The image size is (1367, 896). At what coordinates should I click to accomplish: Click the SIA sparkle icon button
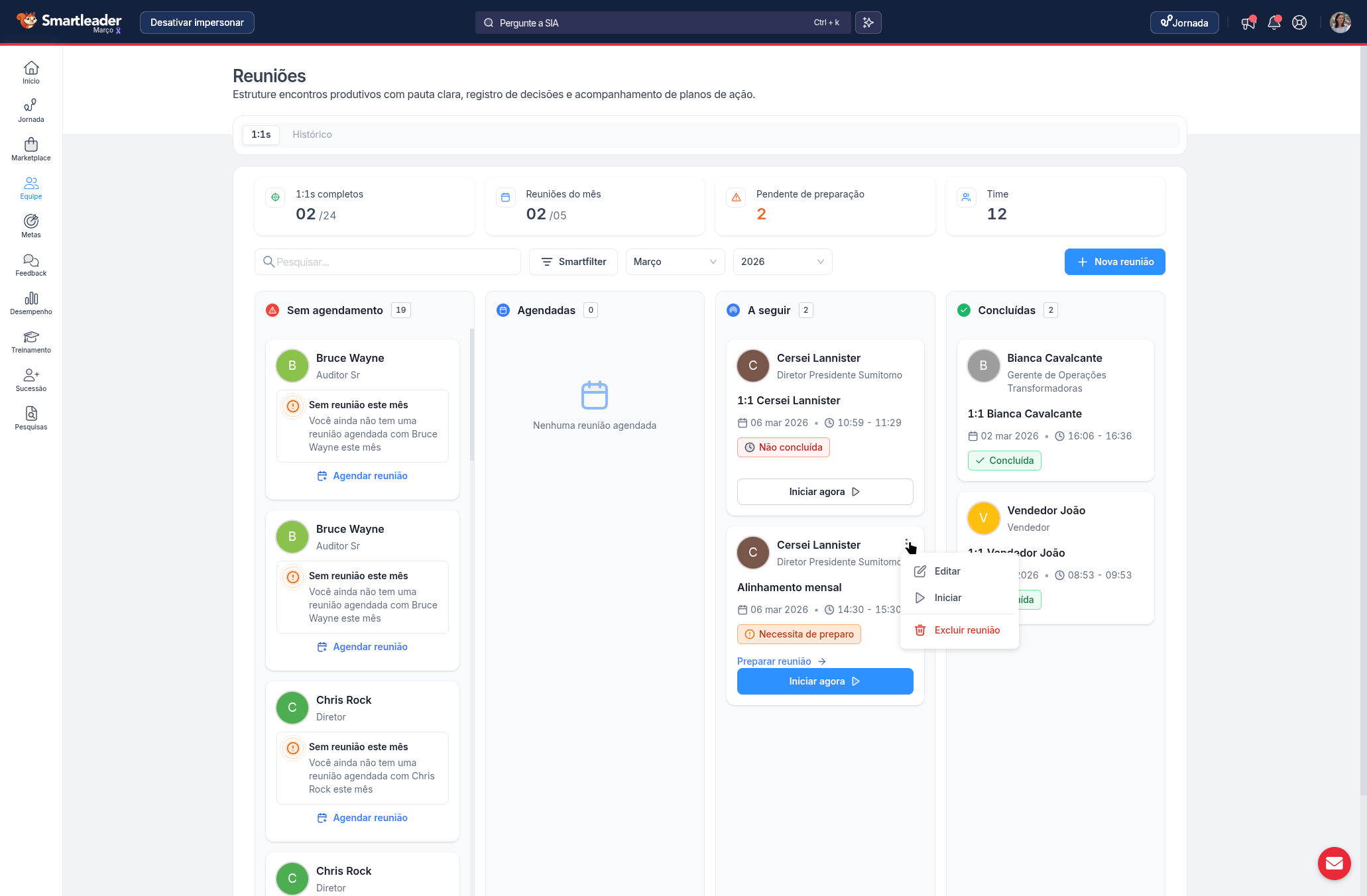[x=868, y=23]
